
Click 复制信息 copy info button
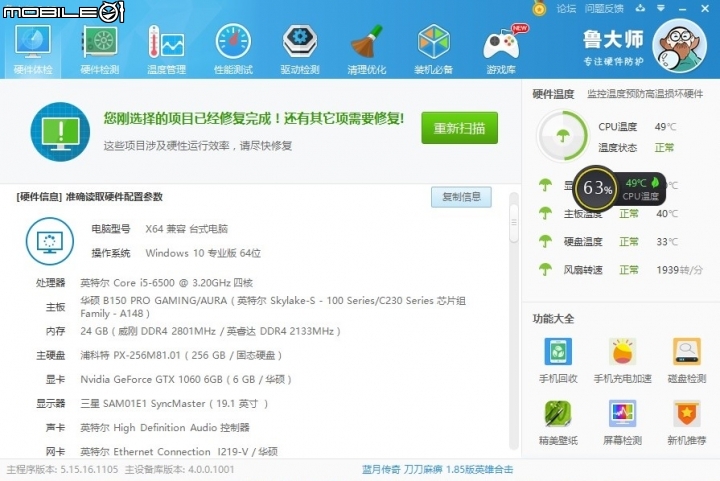pos(461,197)
